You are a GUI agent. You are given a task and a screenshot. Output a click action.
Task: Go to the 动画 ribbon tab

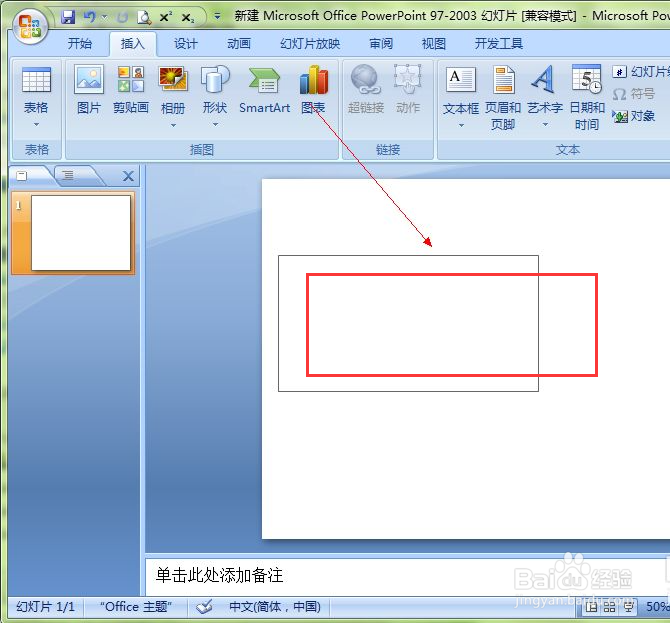(x=238, y=44)
